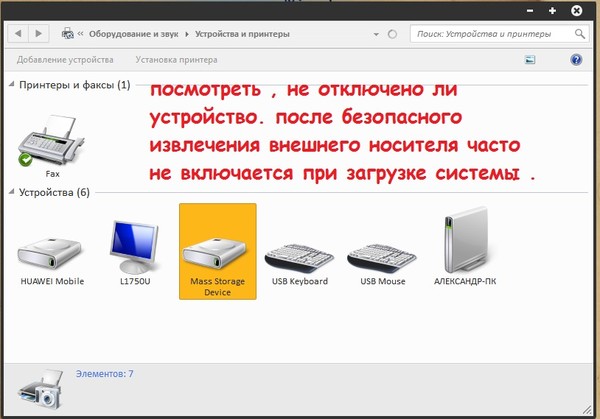Open help with the blue question icon
Screen dimensions: 600x419
coord(576,60)
